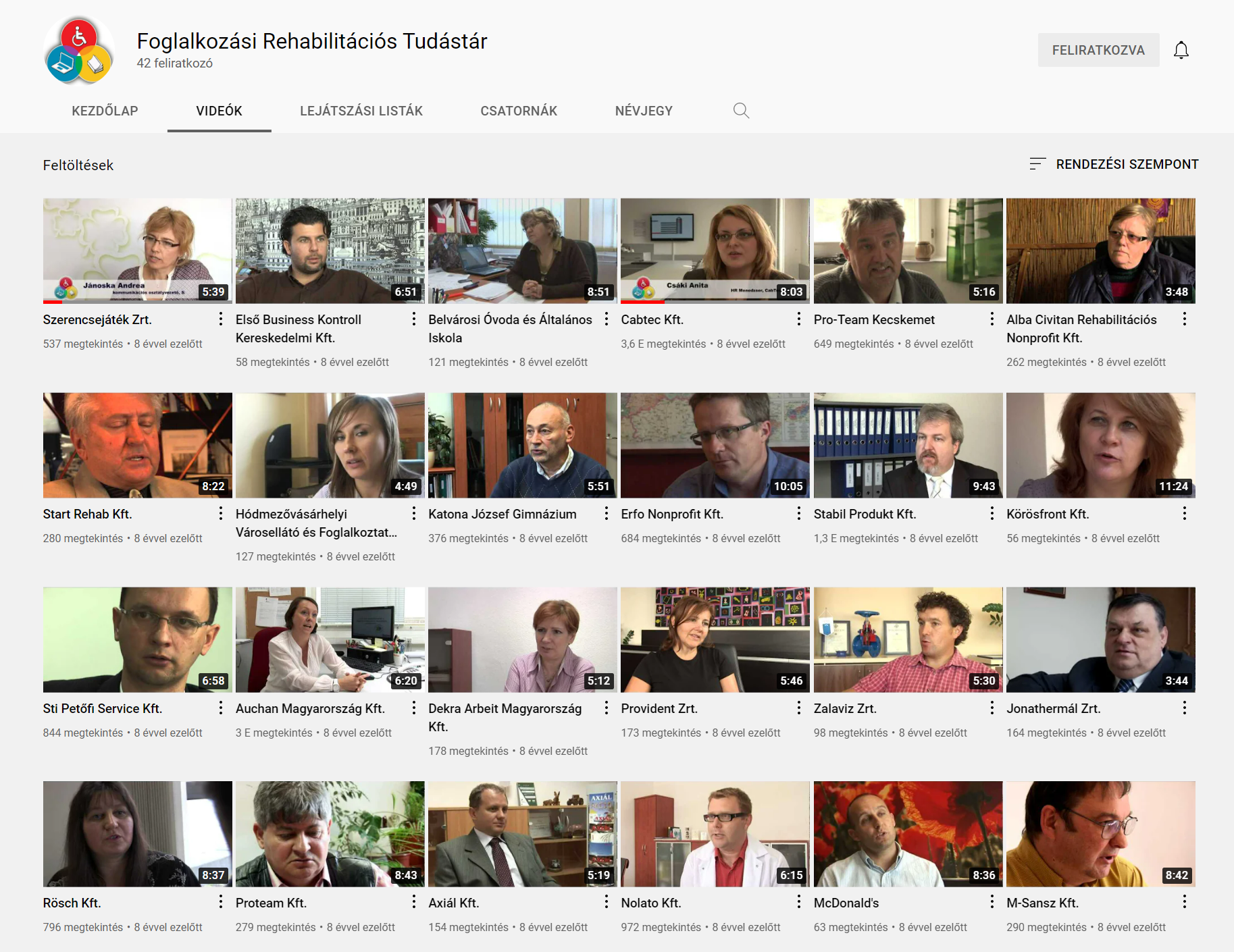Open options menu for McDonald's video

pyautogui.click(x=992, y=903)
